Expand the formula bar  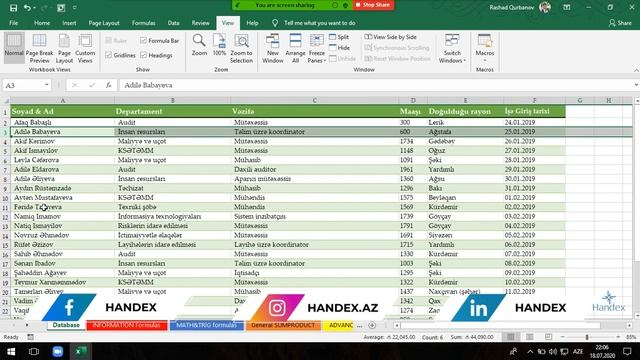636,85
